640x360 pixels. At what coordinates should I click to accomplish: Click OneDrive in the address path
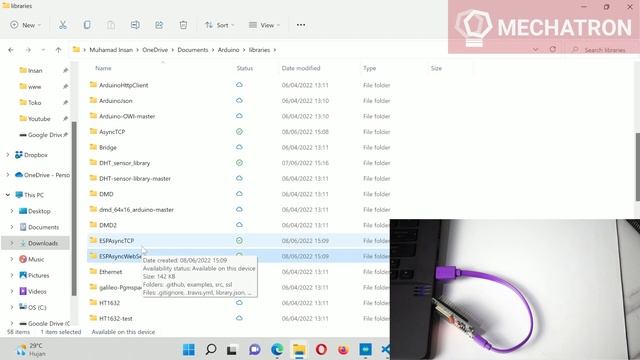pos(155,50)
